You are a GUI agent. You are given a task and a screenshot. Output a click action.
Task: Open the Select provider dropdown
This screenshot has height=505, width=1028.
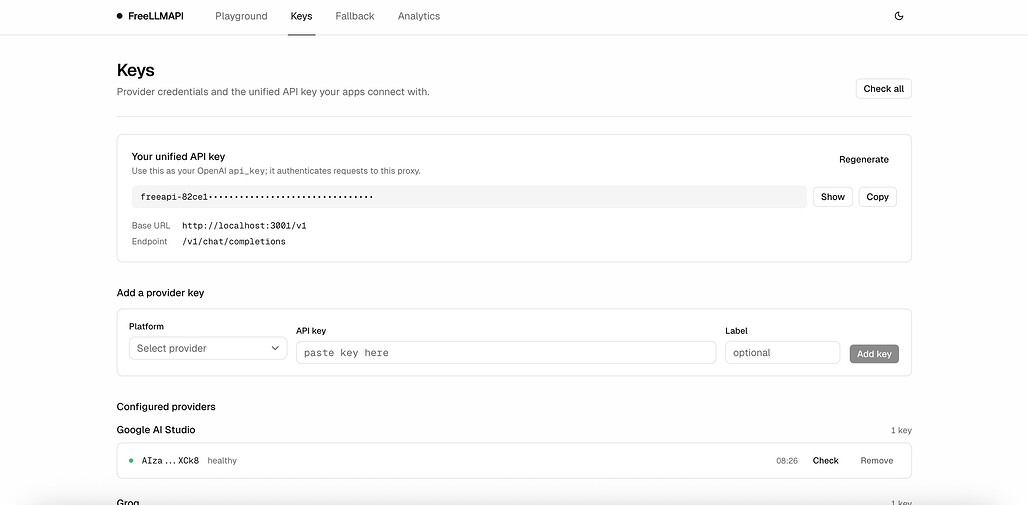pos(208,348)
